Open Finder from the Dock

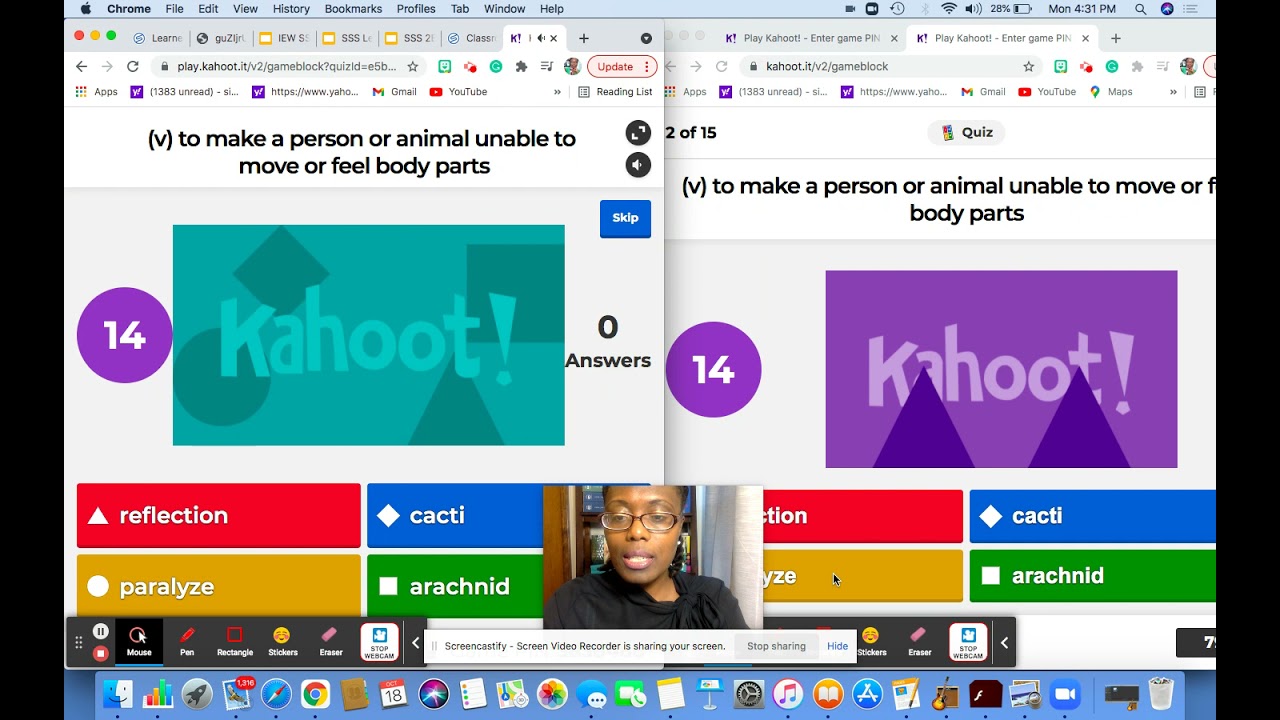click(x=118, y=694)
